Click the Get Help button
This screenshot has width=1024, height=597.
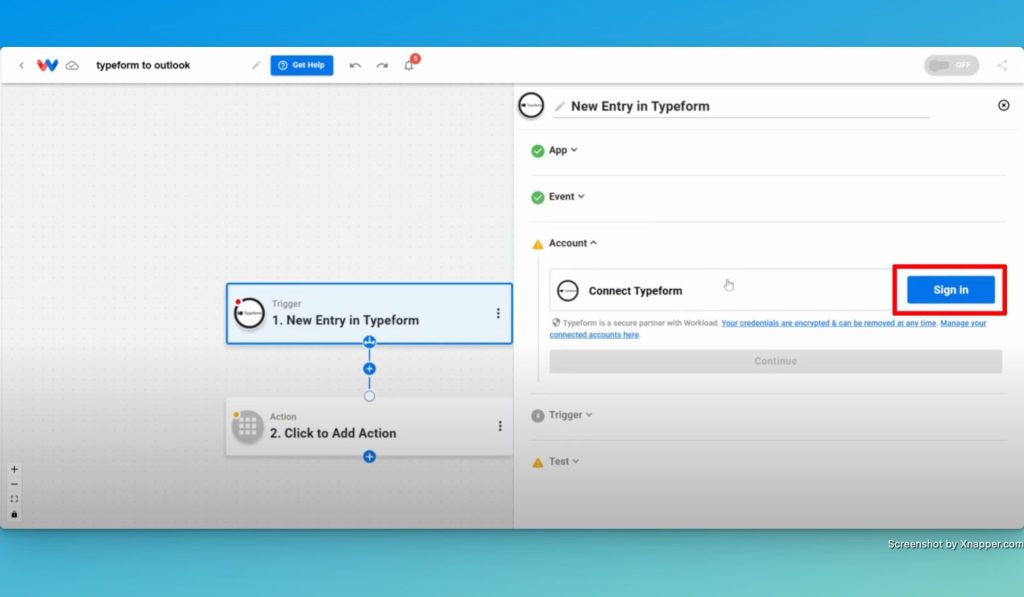coord(302,65)
